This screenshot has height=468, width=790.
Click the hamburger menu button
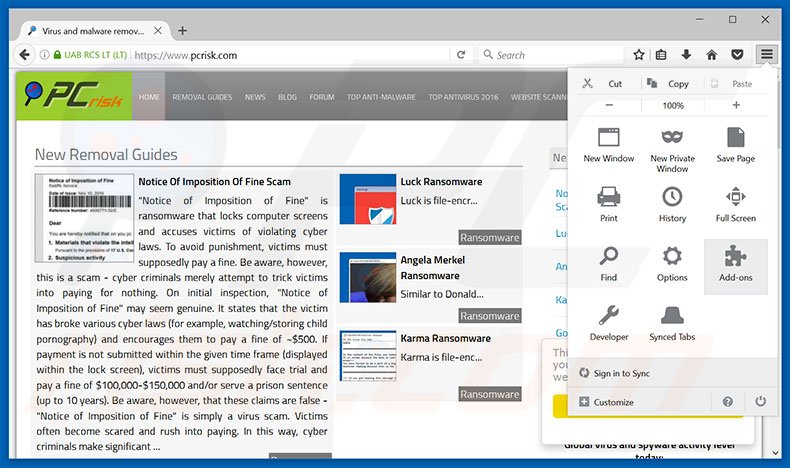(766, 54)
